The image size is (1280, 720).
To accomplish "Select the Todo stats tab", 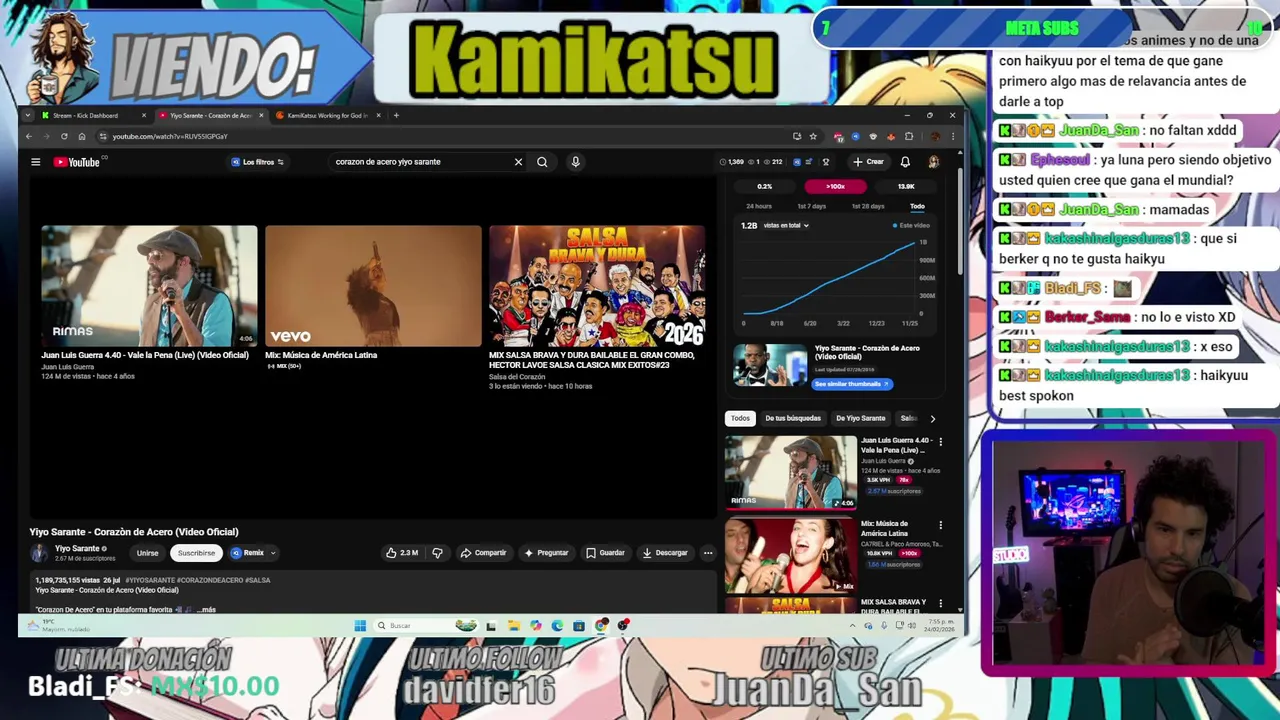I will click(917, 206).
